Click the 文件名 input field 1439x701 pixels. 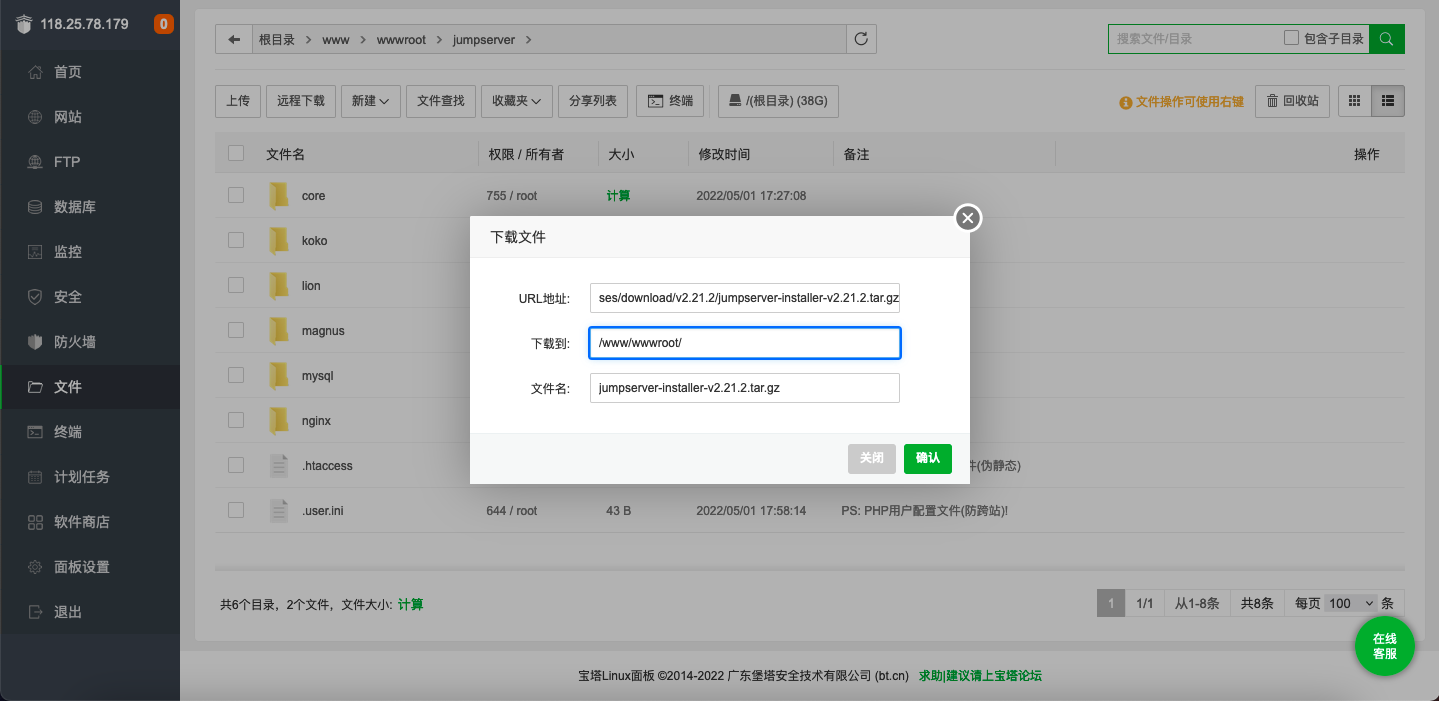click(745, 388)
